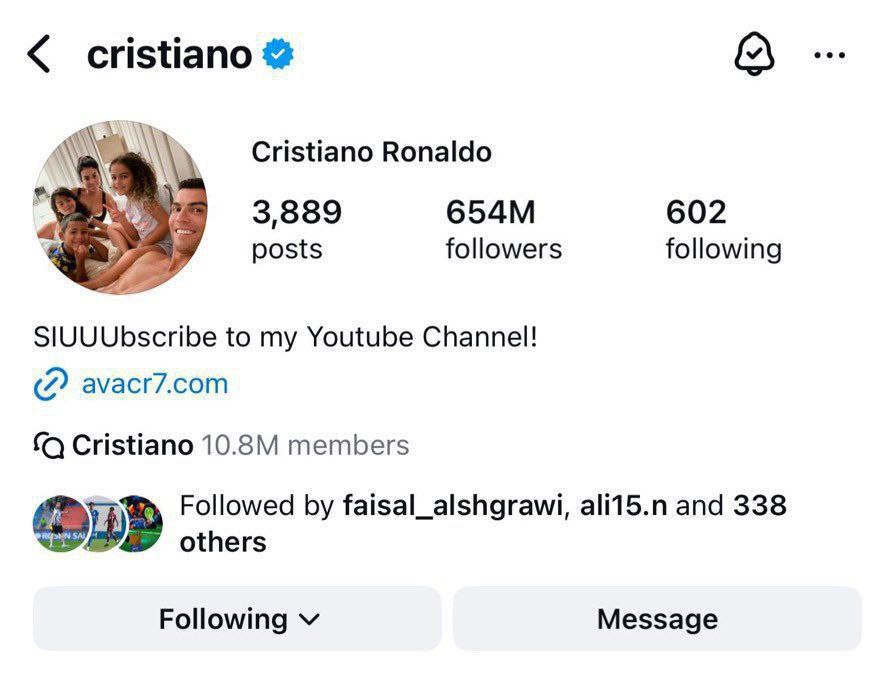
Task: Click the chevron on Following button
Action: 309,619
